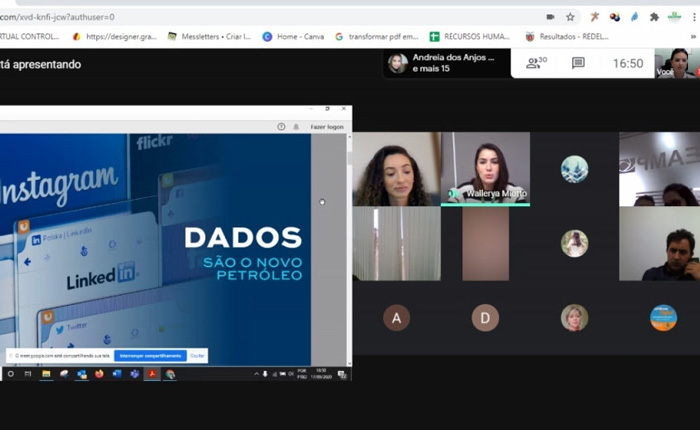Viewport: 700px width, 430px height.
Task: Open the meeting chat panel
Action: (578, 63)
